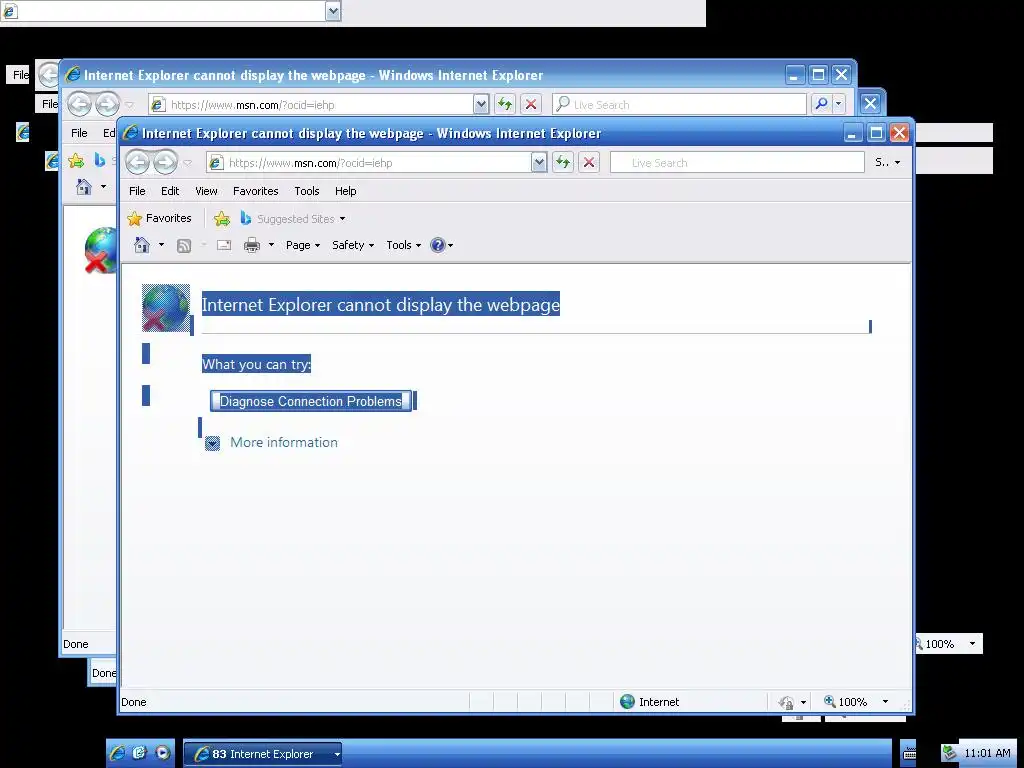Screen dimensions: 1024x768
Task: Click the green Refresh icon in front window
Action: click(x=563, y=163)
